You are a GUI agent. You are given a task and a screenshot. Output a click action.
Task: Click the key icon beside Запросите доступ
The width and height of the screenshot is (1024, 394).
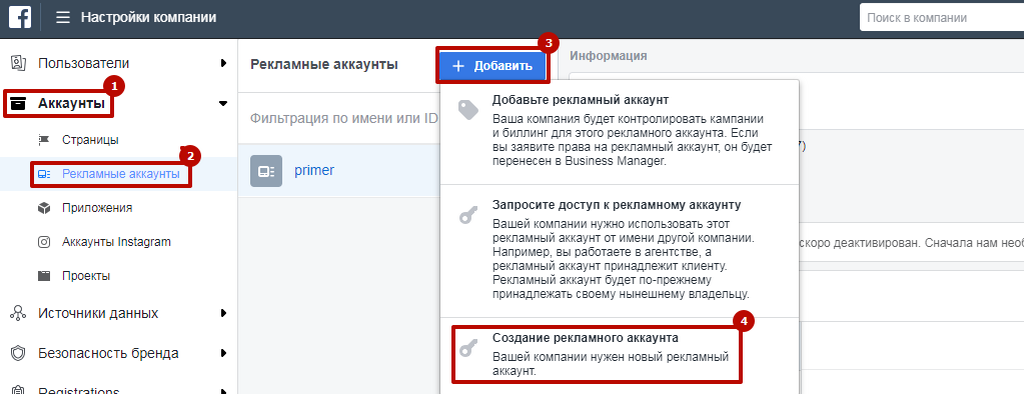(468, 214)
